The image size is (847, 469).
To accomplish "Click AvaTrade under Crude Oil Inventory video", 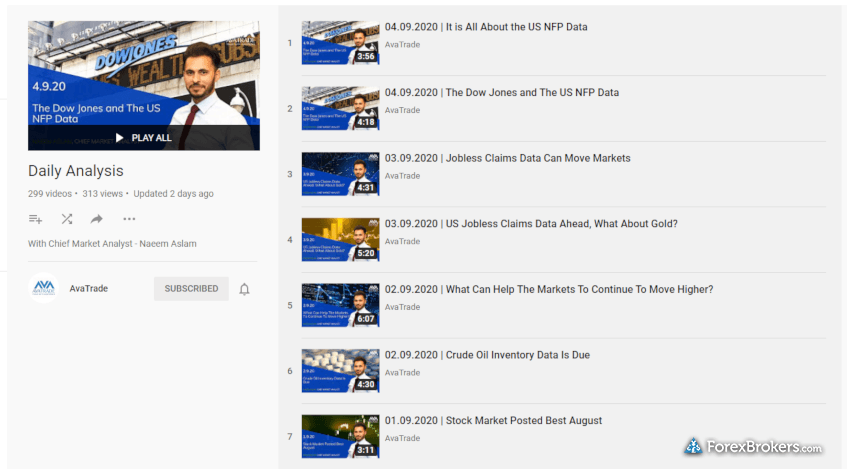I will click(x=402, y=373).
